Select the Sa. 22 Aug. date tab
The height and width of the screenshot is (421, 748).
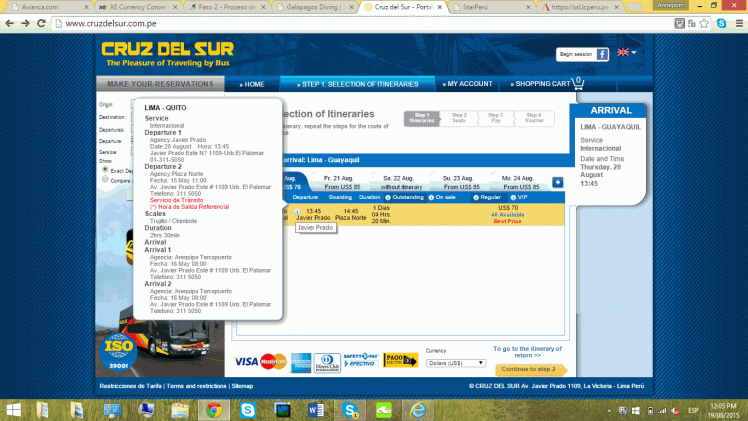pyautogui.click(x=398, y=183)
